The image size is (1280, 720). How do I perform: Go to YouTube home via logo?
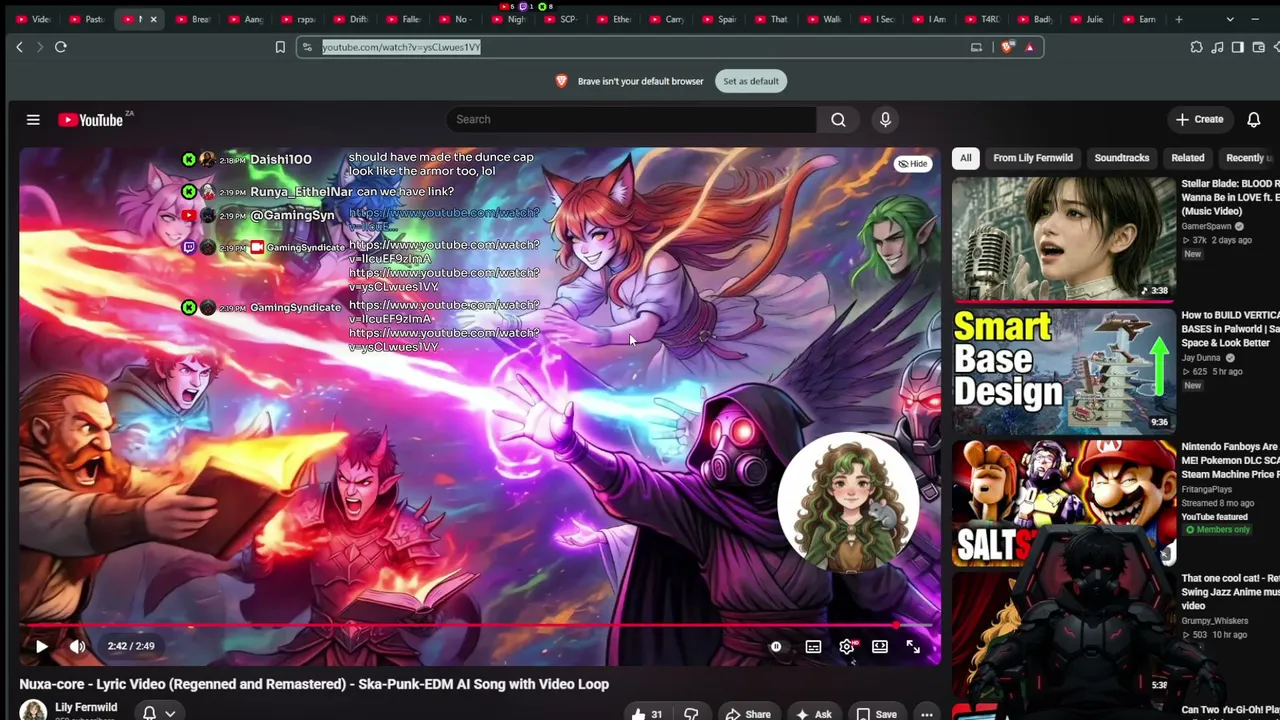(91, 120)
